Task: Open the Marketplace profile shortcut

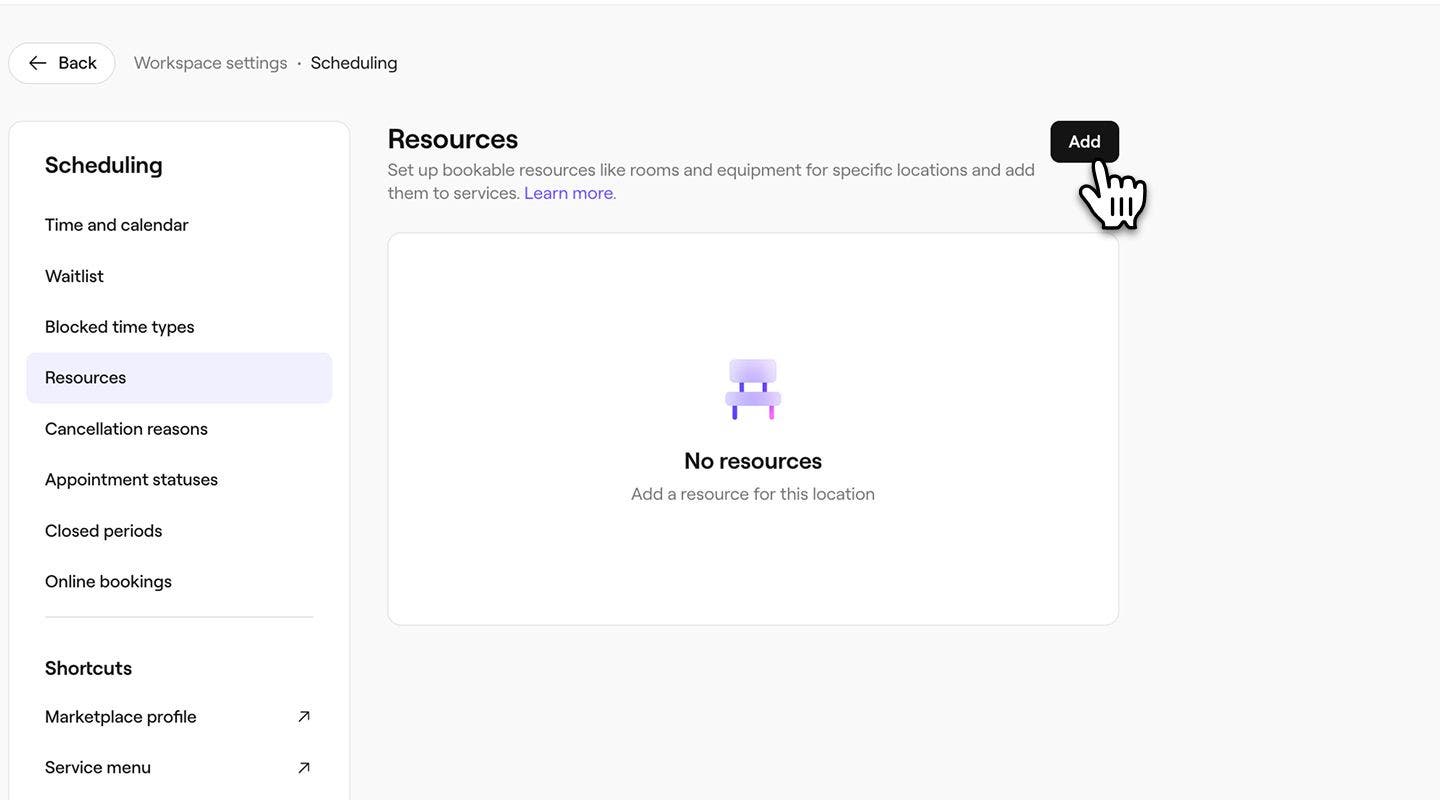Action: coord(179,717)
